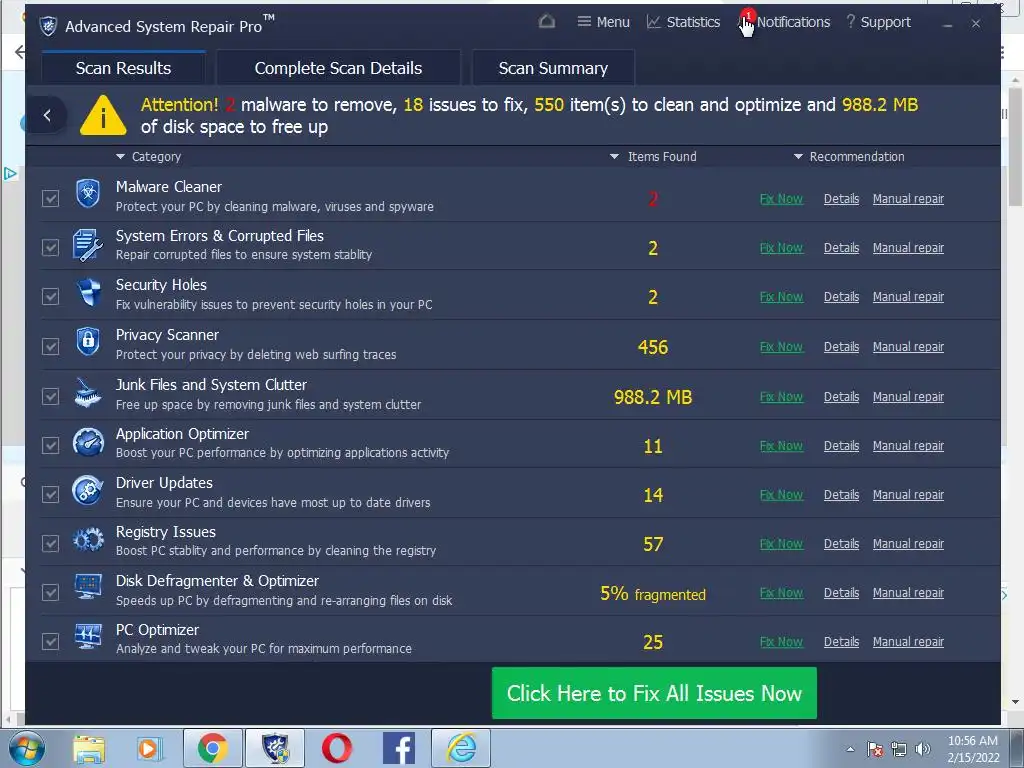Open Google Chrome from the taskbar
This screenshot has width=1024, height=768.
coord(212,748)
